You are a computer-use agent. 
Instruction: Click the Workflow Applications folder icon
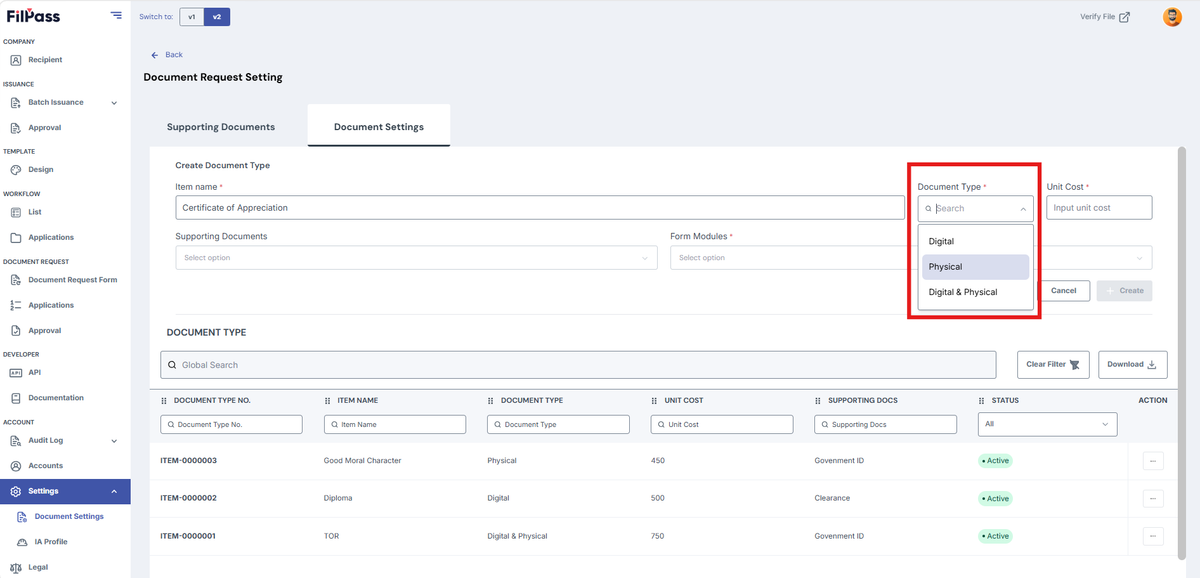tap(16, 238)
